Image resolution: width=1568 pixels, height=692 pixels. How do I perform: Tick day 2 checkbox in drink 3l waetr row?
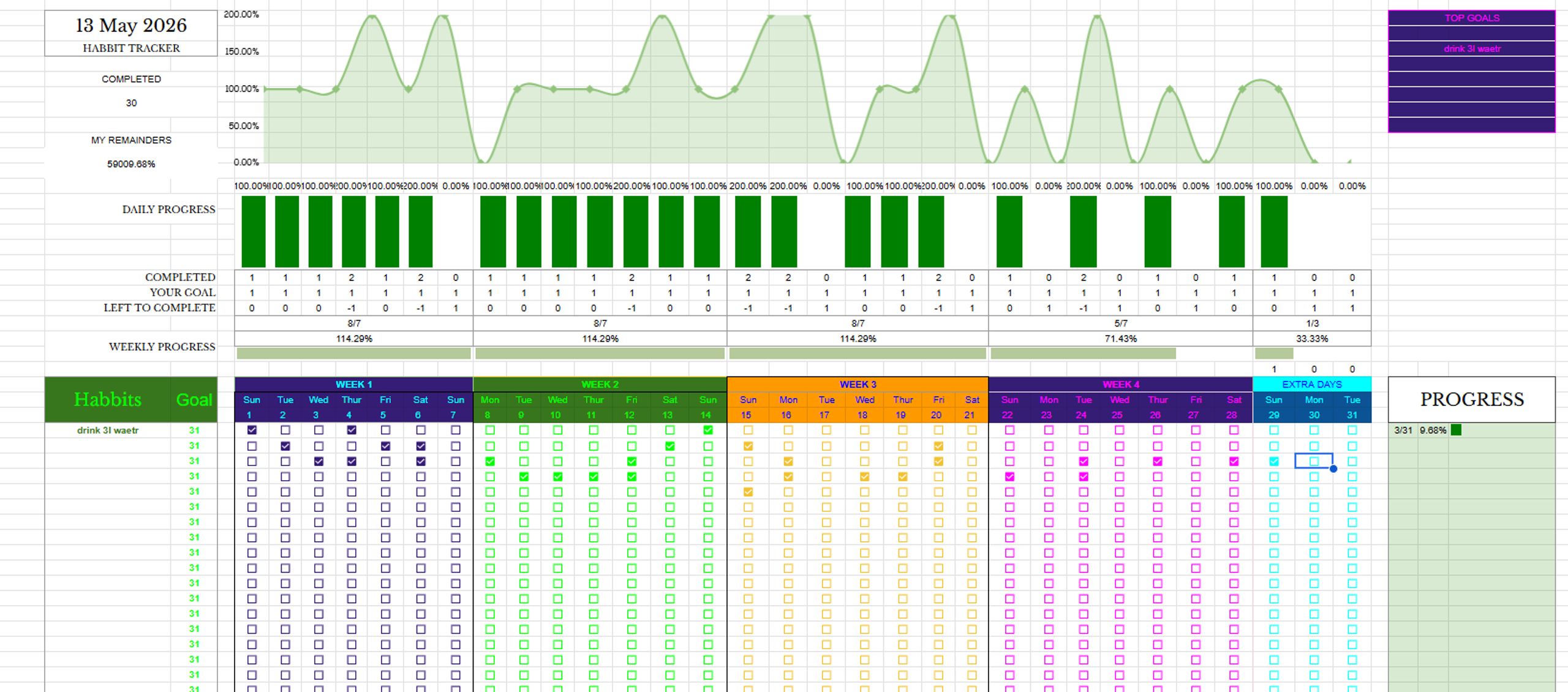tap(285, 430)
